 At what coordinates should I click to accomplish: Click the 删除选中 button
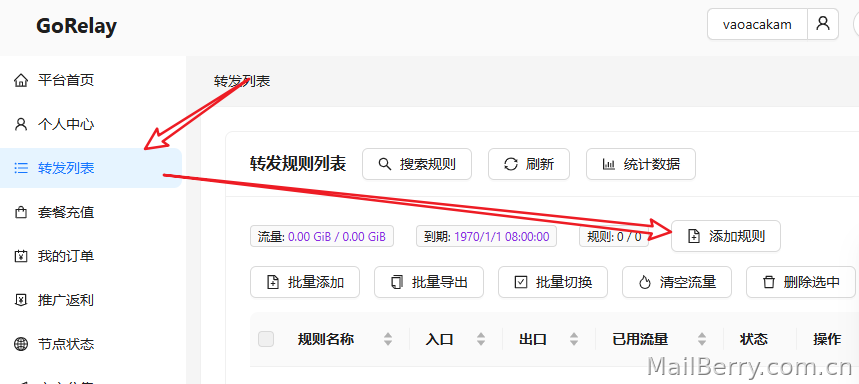point(802,282)
